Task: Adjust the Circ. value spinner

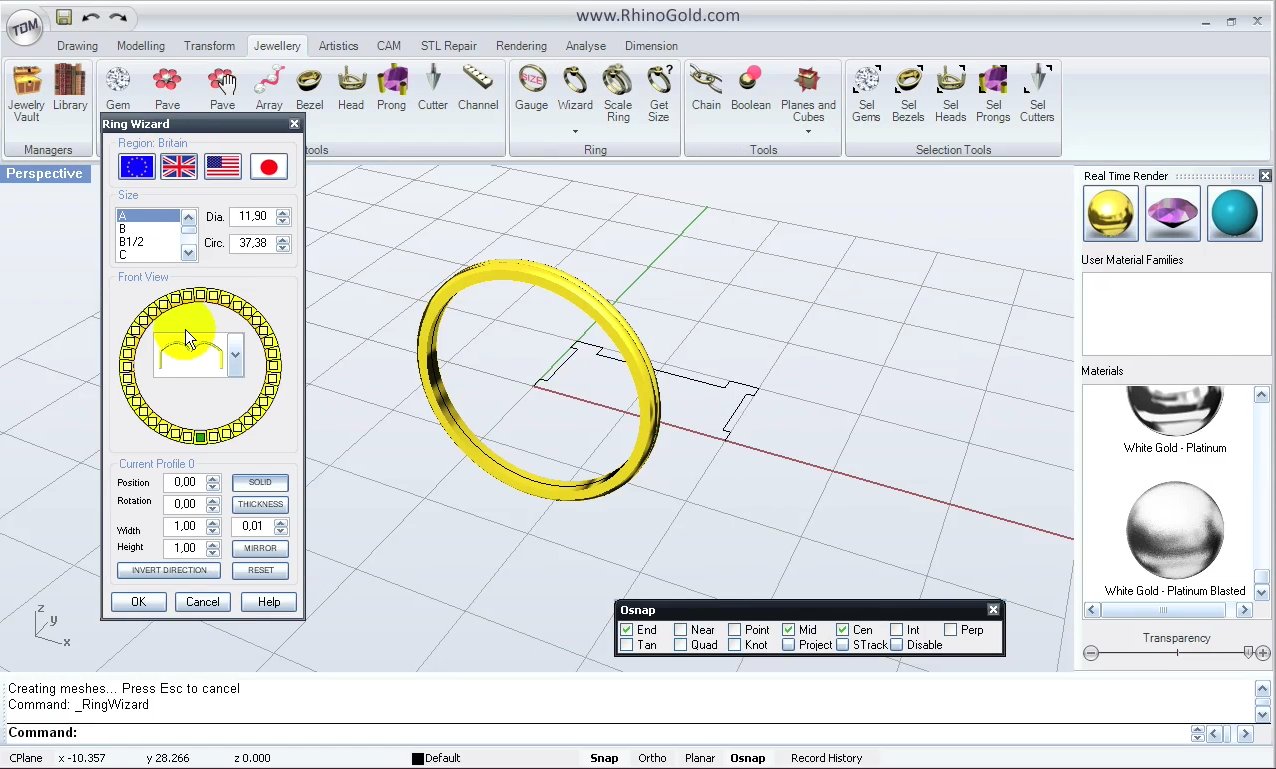Action: click(283, 243)
